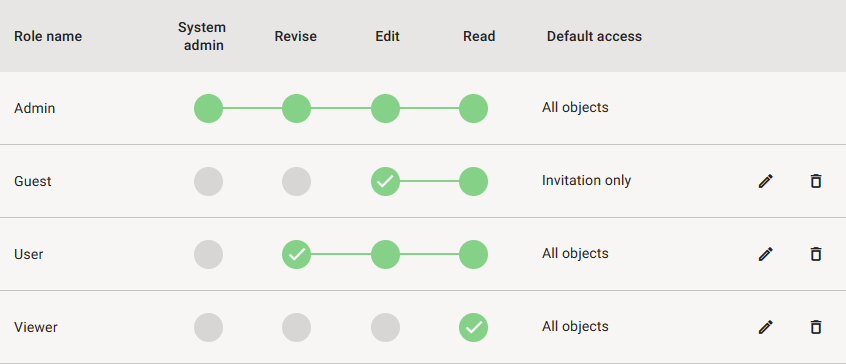Edit the User role with pencil icon

pyautogui.click(x=766, y=254)
